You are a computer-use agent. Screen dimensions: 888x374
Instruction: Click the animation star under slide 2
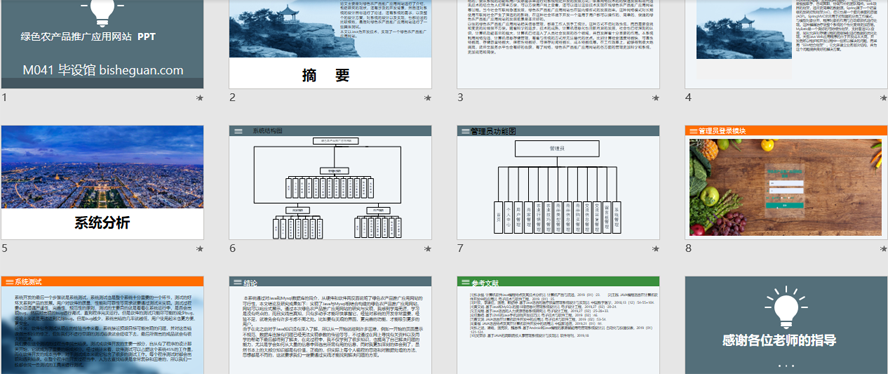pos(428,98)
